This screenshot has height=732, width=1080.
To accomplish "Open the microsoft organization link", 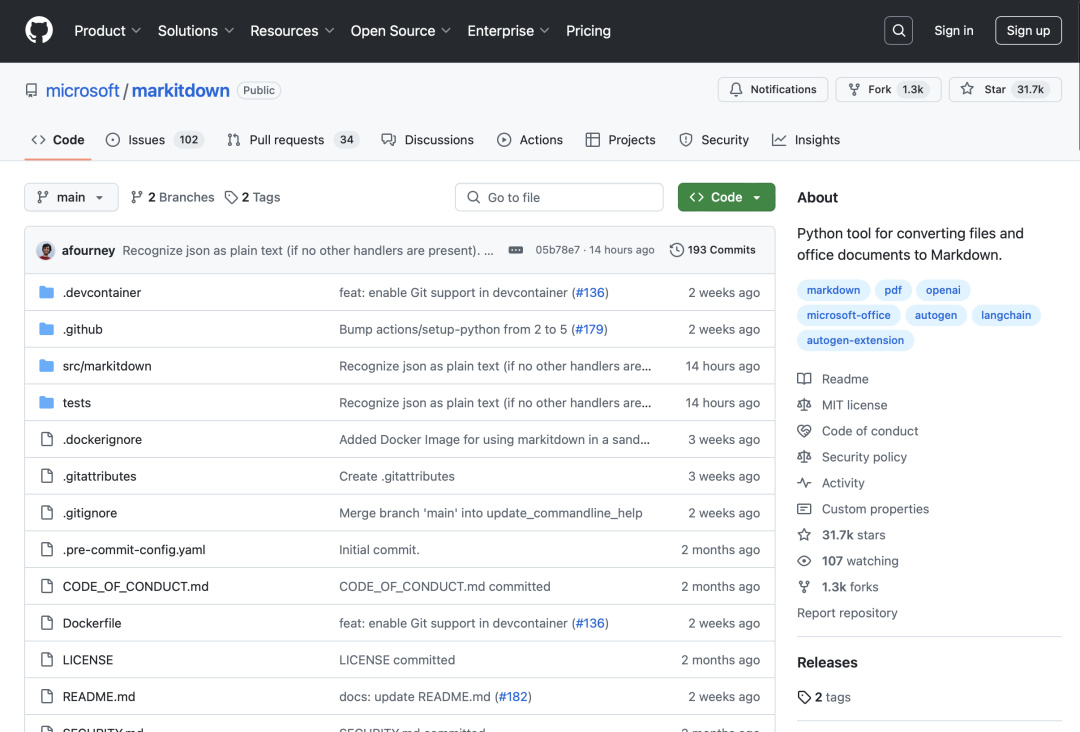I will click(x=82, y=90).
